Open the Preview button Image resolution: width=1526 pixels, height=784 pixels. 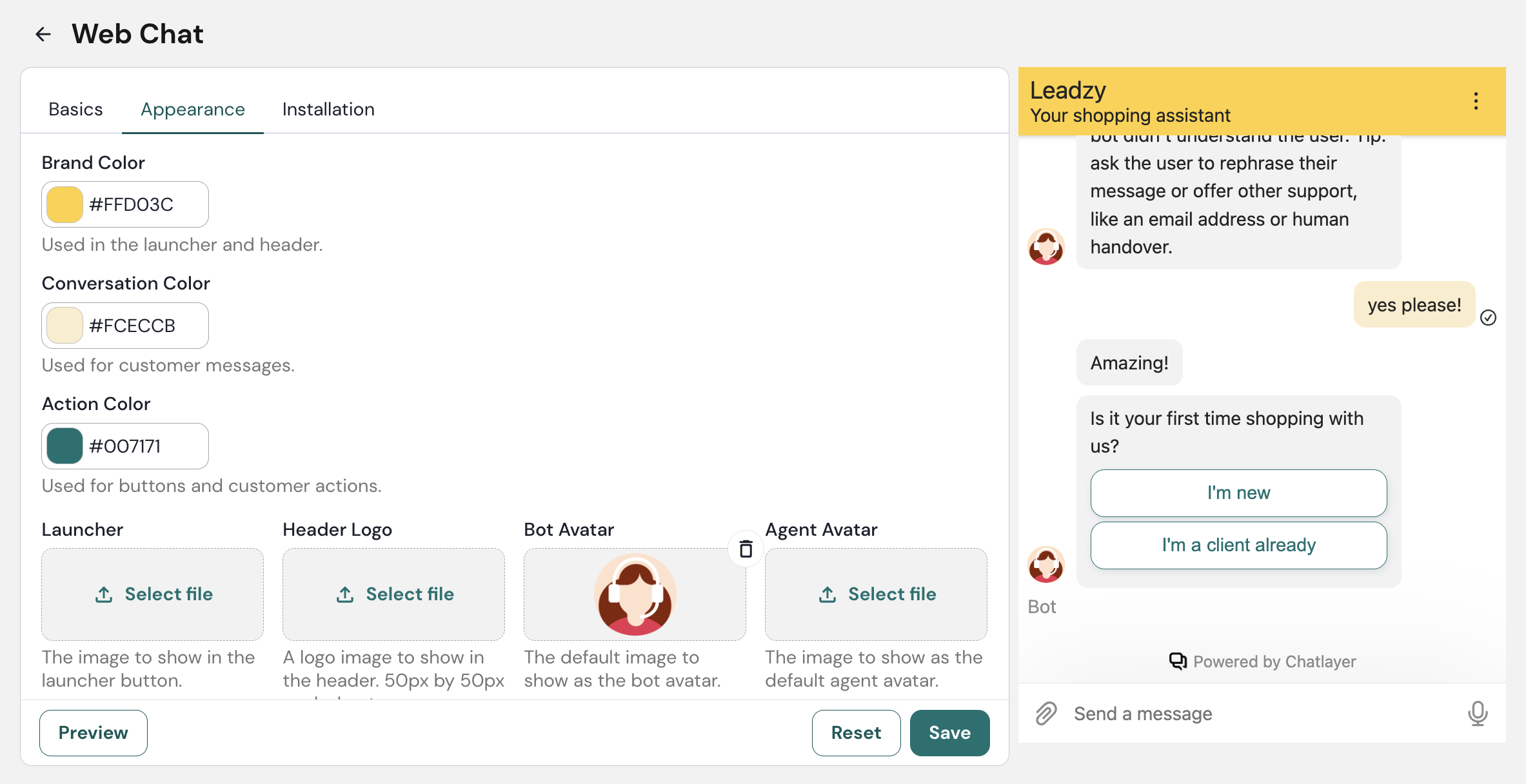[94, 732]
